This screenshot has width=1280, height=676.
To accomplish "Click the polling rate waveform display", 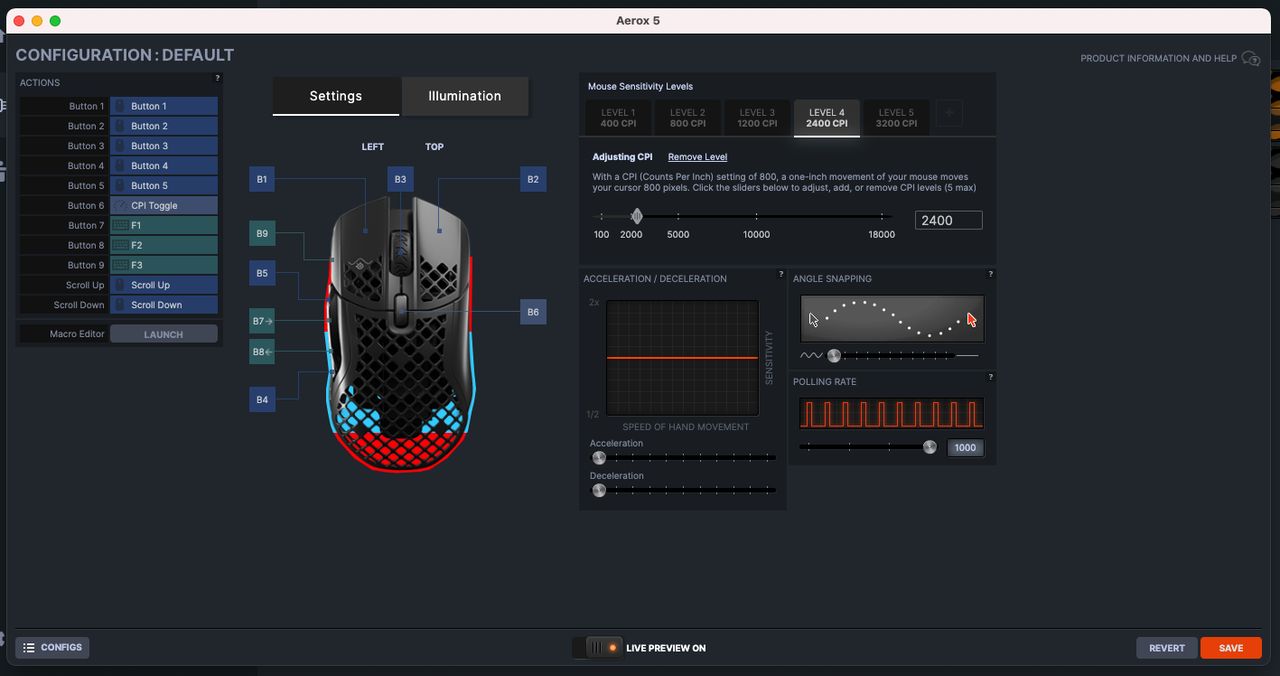I will pyautogui.click(x=891, y=414).
